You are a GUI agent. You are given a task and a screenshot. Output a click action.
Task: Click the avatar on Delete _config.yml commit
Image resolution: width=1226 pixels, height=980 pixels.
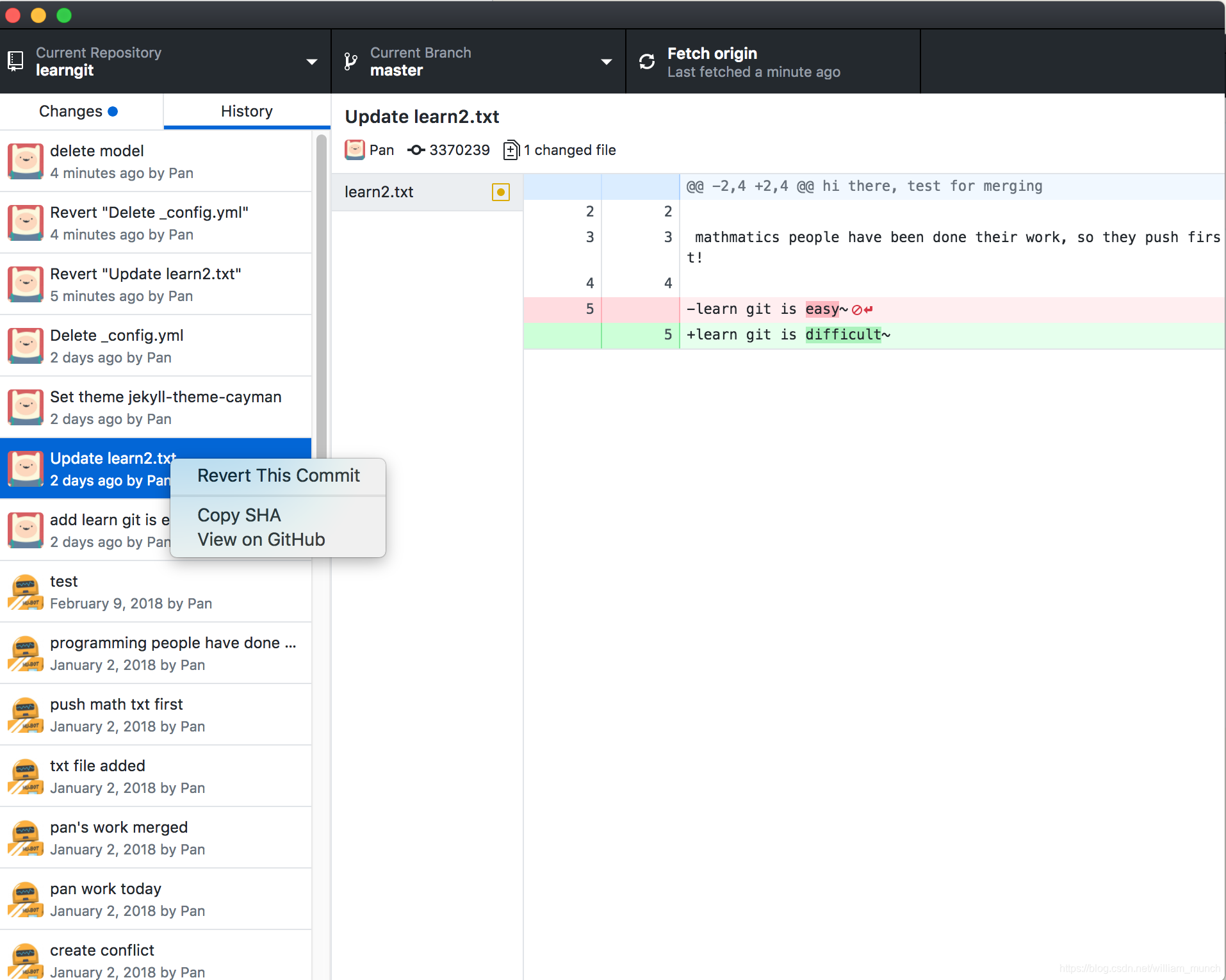(26, 346)
